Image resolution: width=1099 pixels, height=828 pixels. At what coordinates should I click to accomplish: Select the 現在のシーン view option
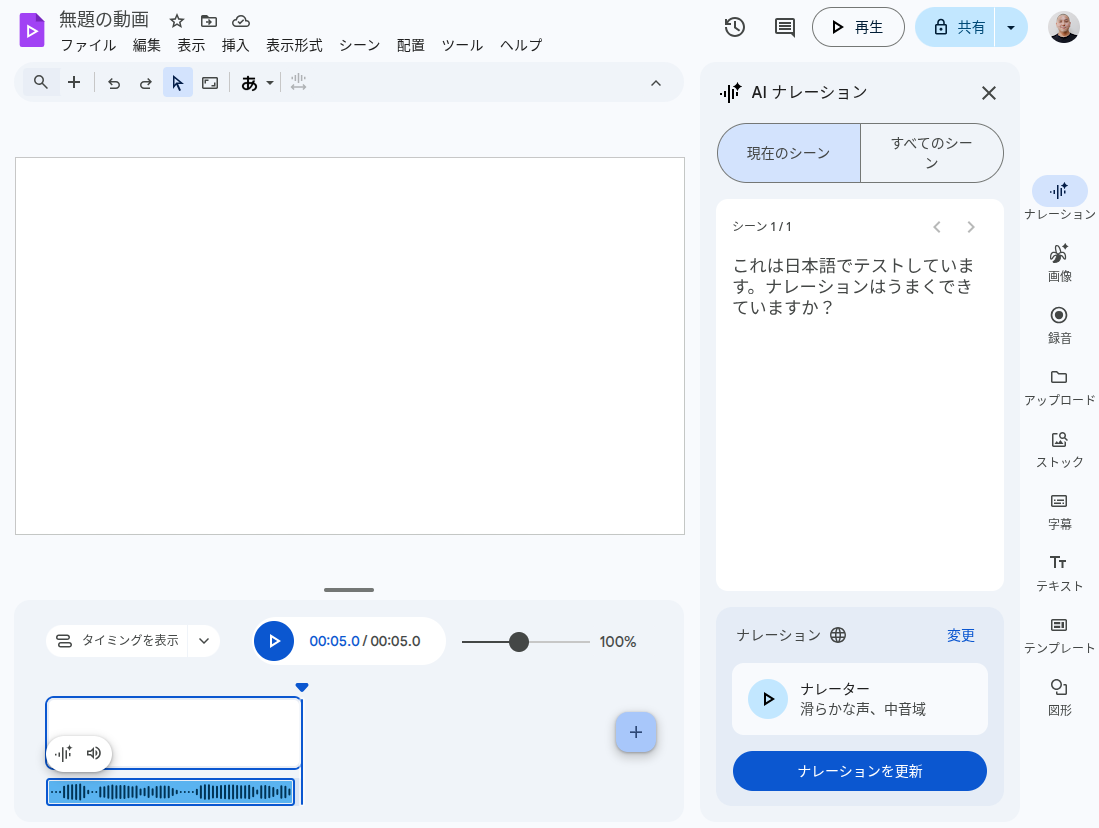788,152
